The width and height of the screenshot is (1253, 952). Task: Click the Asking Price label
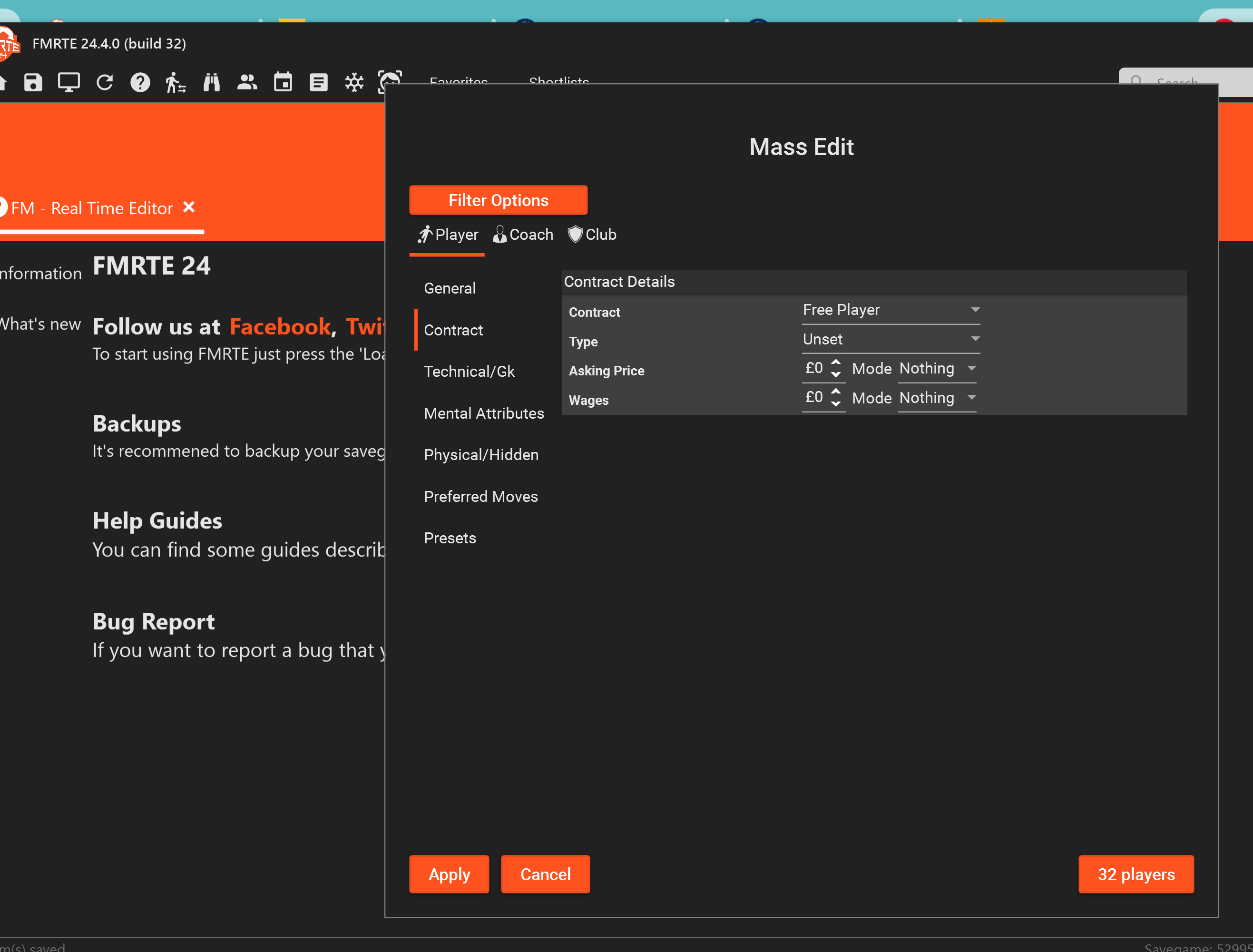coord(606,371)
